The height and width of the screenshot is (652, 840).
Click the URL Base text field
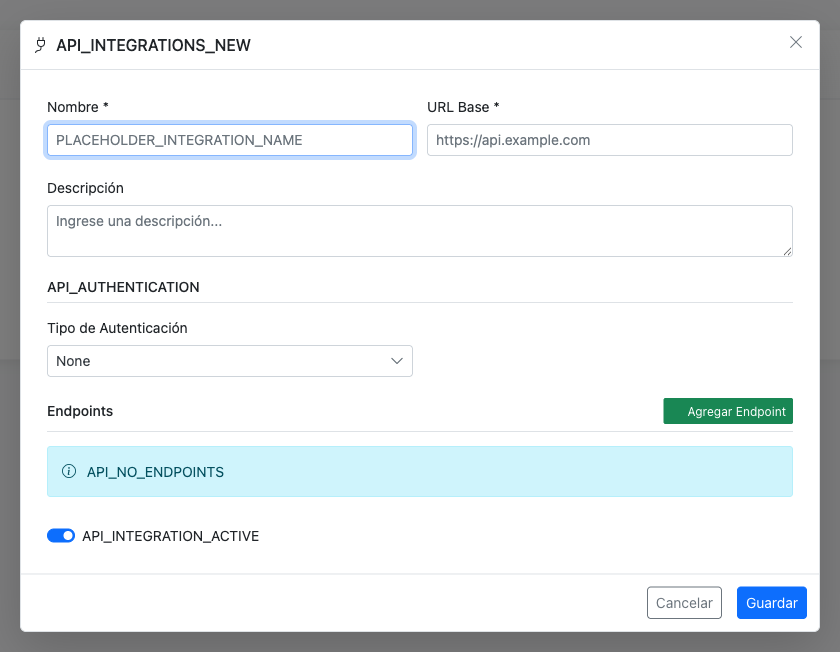point(609,140)
